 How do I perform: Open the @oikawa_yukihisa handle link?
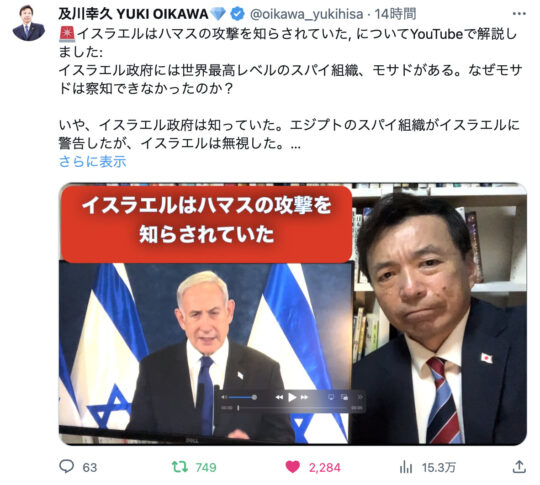306,14
